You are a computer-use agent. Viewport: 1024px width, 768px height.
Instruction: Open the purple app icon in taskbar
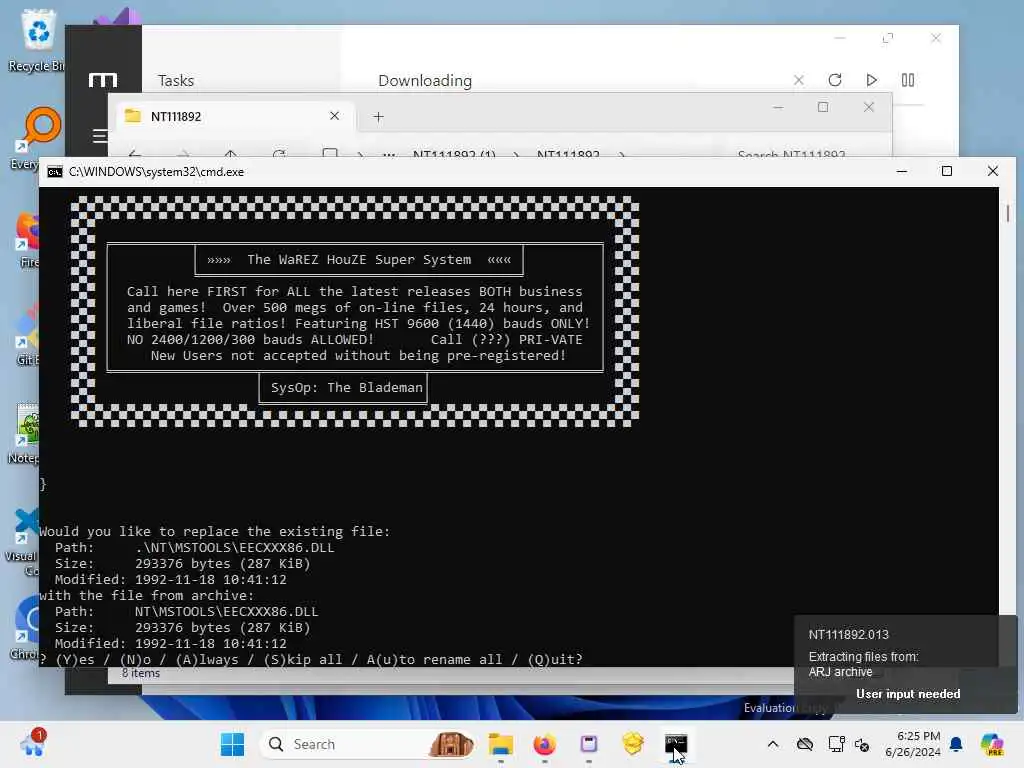point(588,744)
